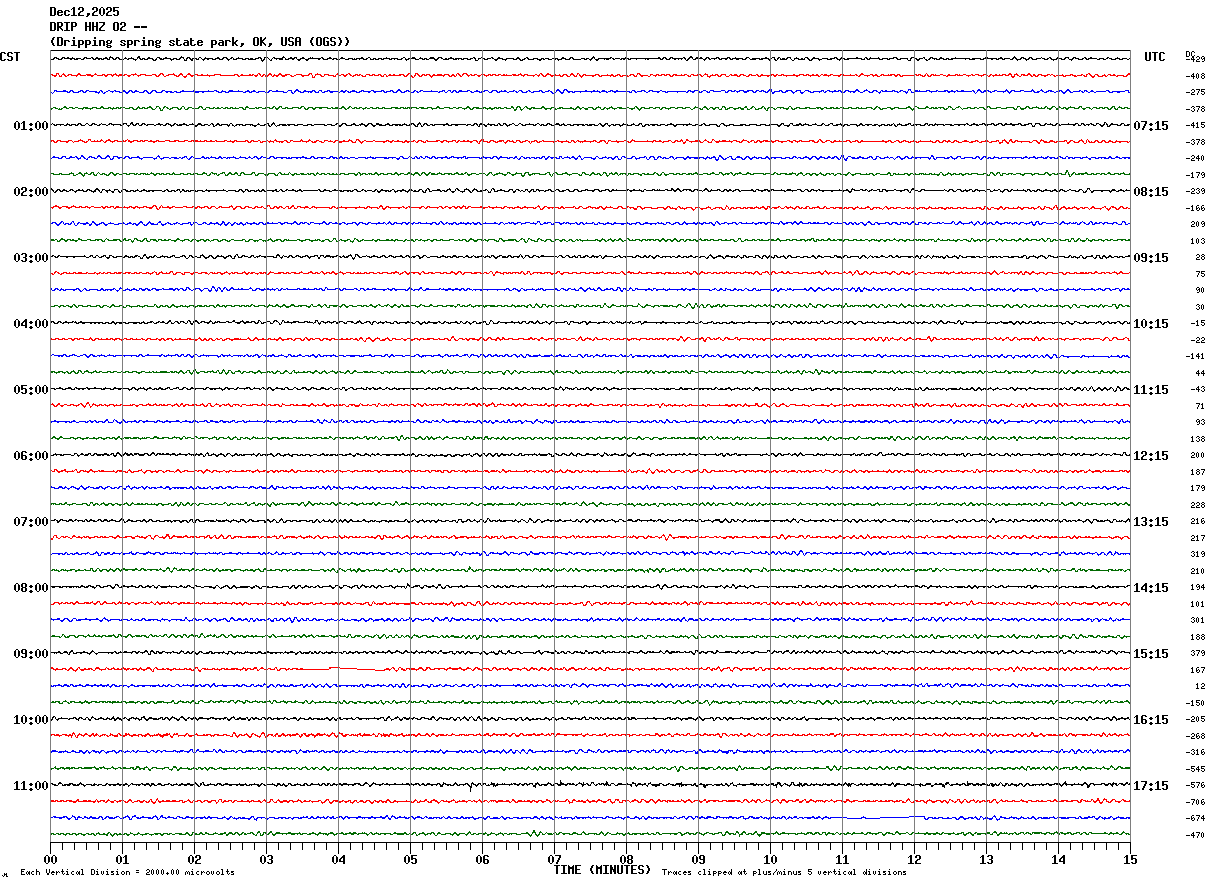Click the 01 minute axis tick label
This screenshot has height=886, width=1210.
[122, 859]
